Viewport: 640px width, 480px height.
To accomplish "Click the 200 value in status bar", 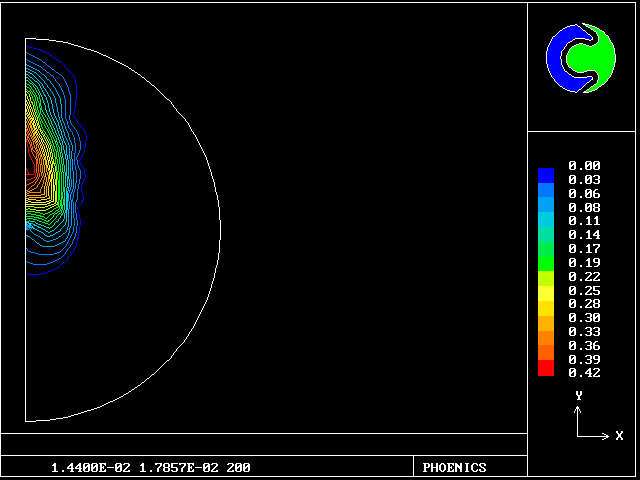I will [x=238, y=467].
